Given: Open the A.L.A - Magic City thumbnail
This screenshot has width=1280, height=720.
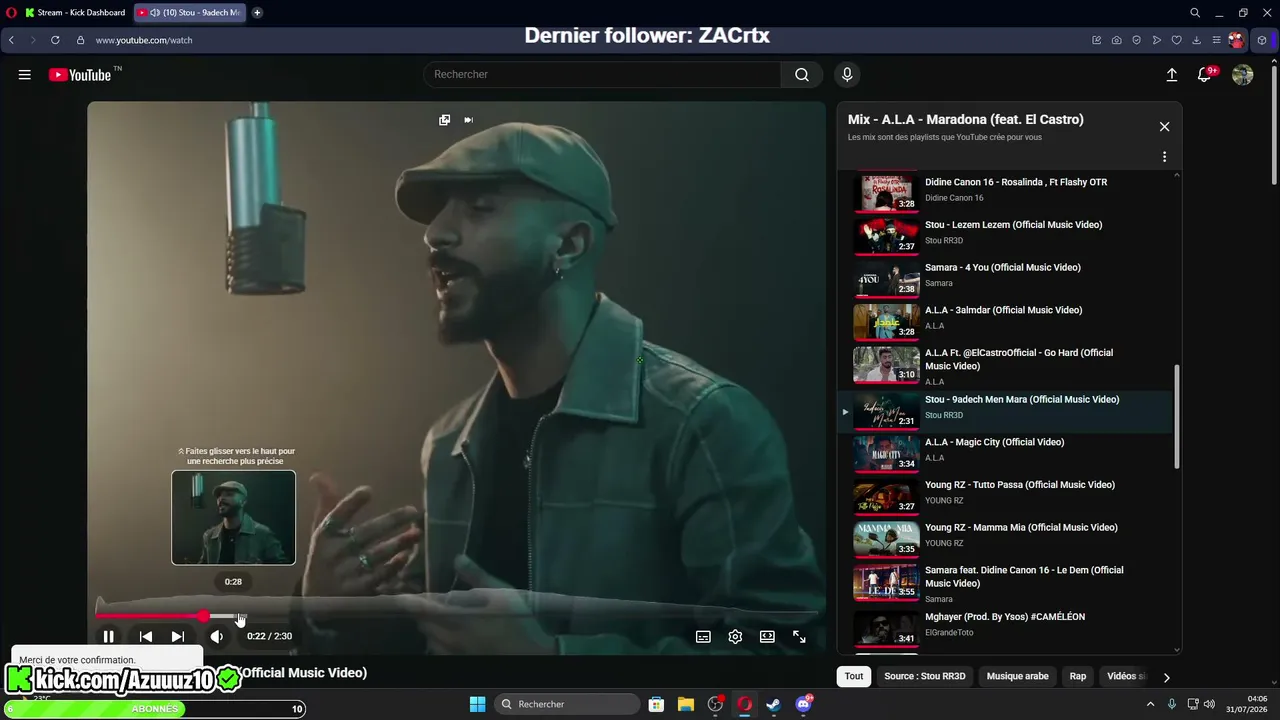Looking at the screenshot, I should pos(886,452).
